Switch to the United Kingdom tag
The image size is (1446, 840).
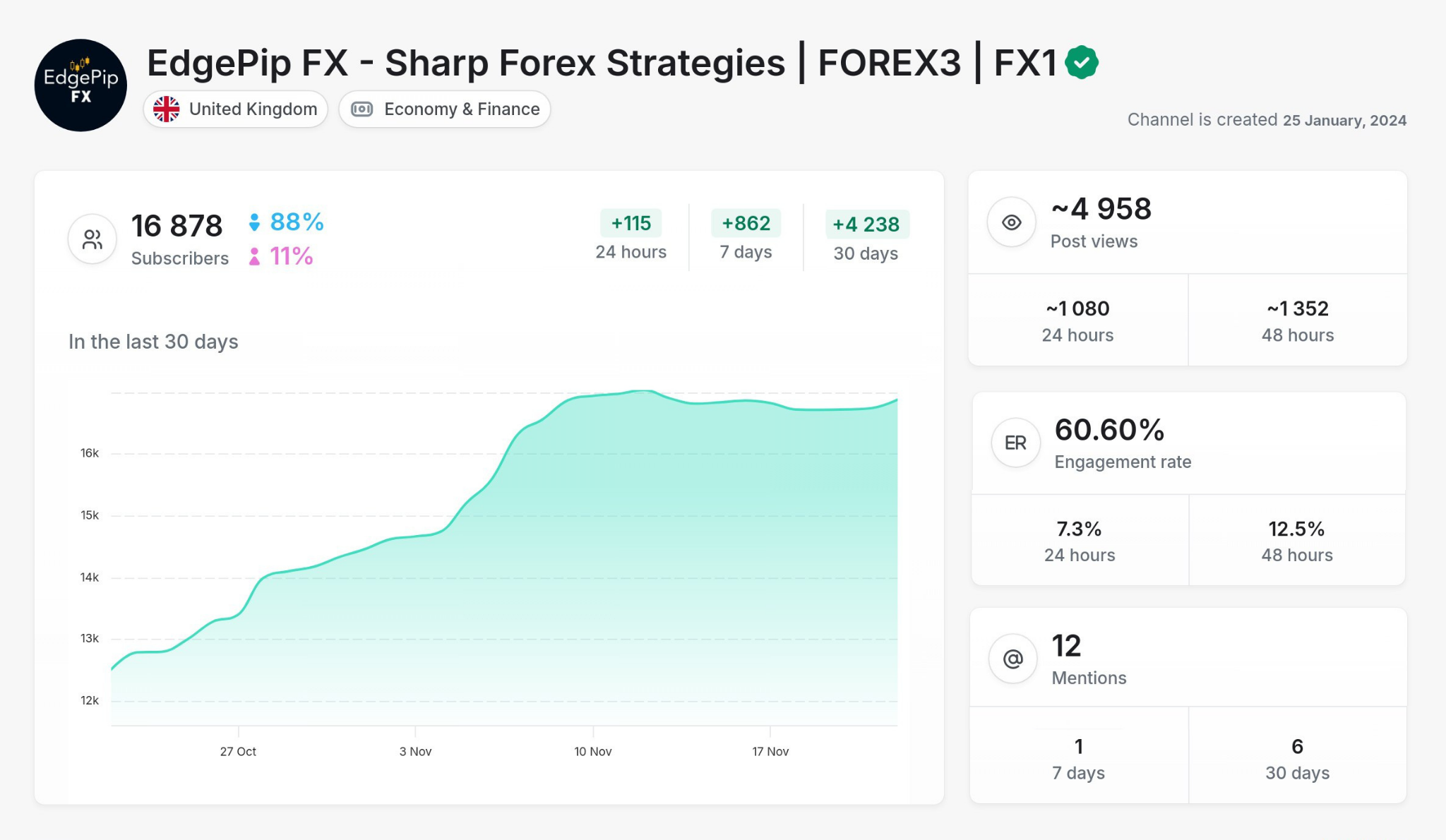pyautogui.click(x=234, y=109)
